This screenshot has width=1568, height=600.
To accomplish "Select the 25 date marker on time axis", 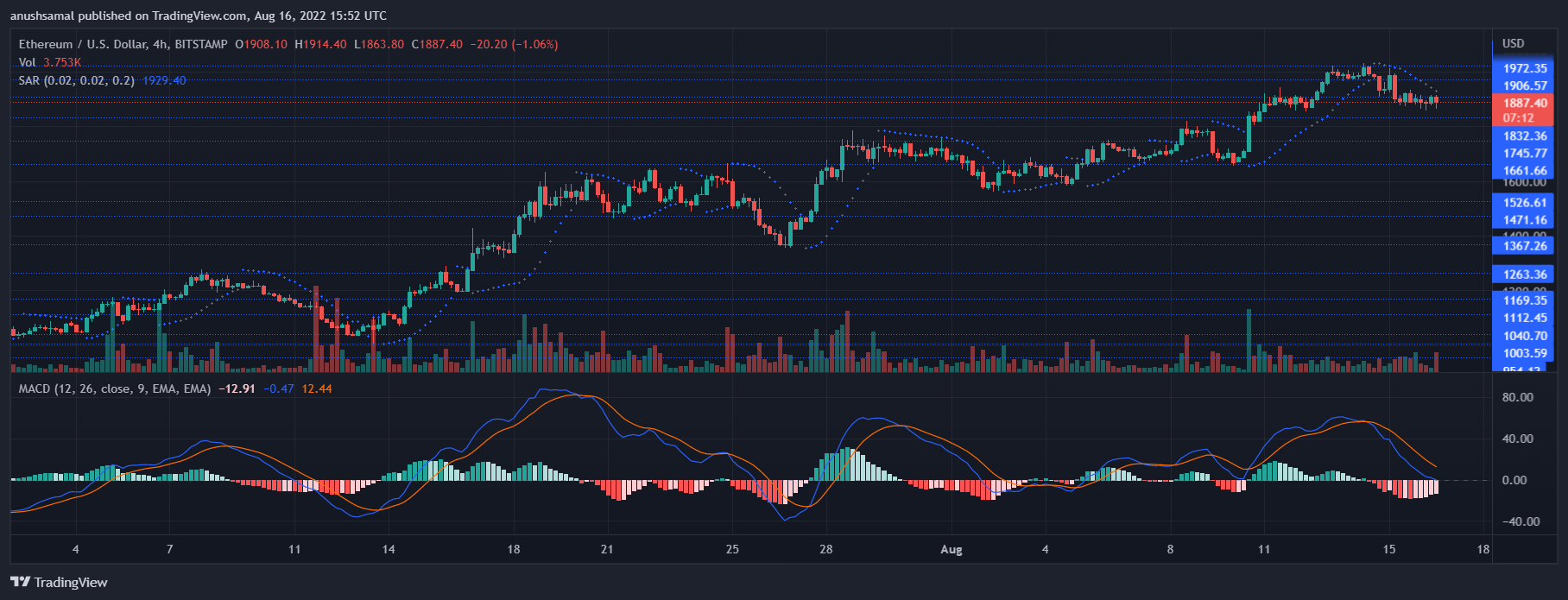I will coord(732,549).
